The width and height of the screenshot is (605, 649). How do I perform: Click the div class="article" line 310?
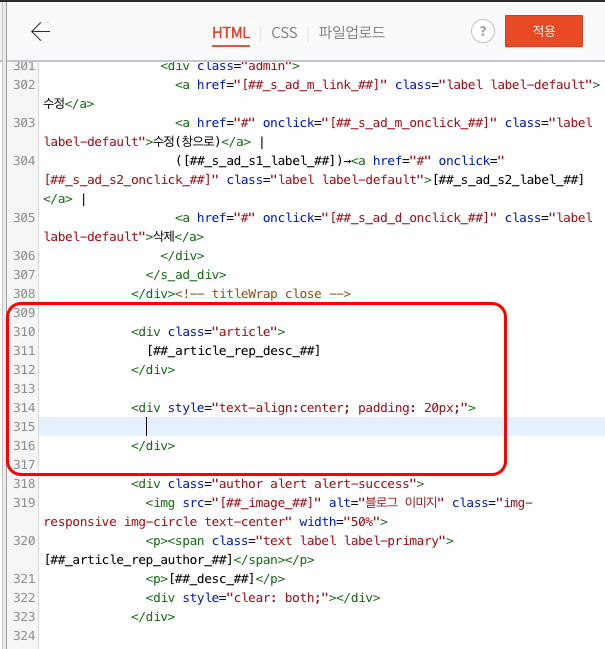tap(208, 332)
